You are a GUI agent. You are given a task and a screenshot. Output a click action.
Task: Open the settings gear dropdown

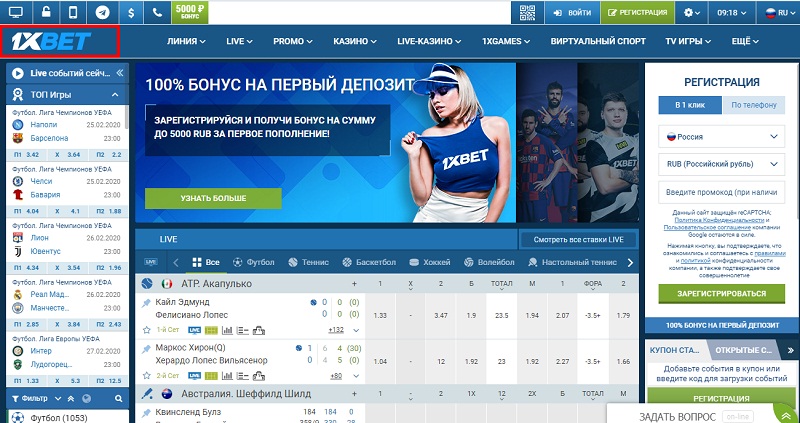(x=693, y=13)
